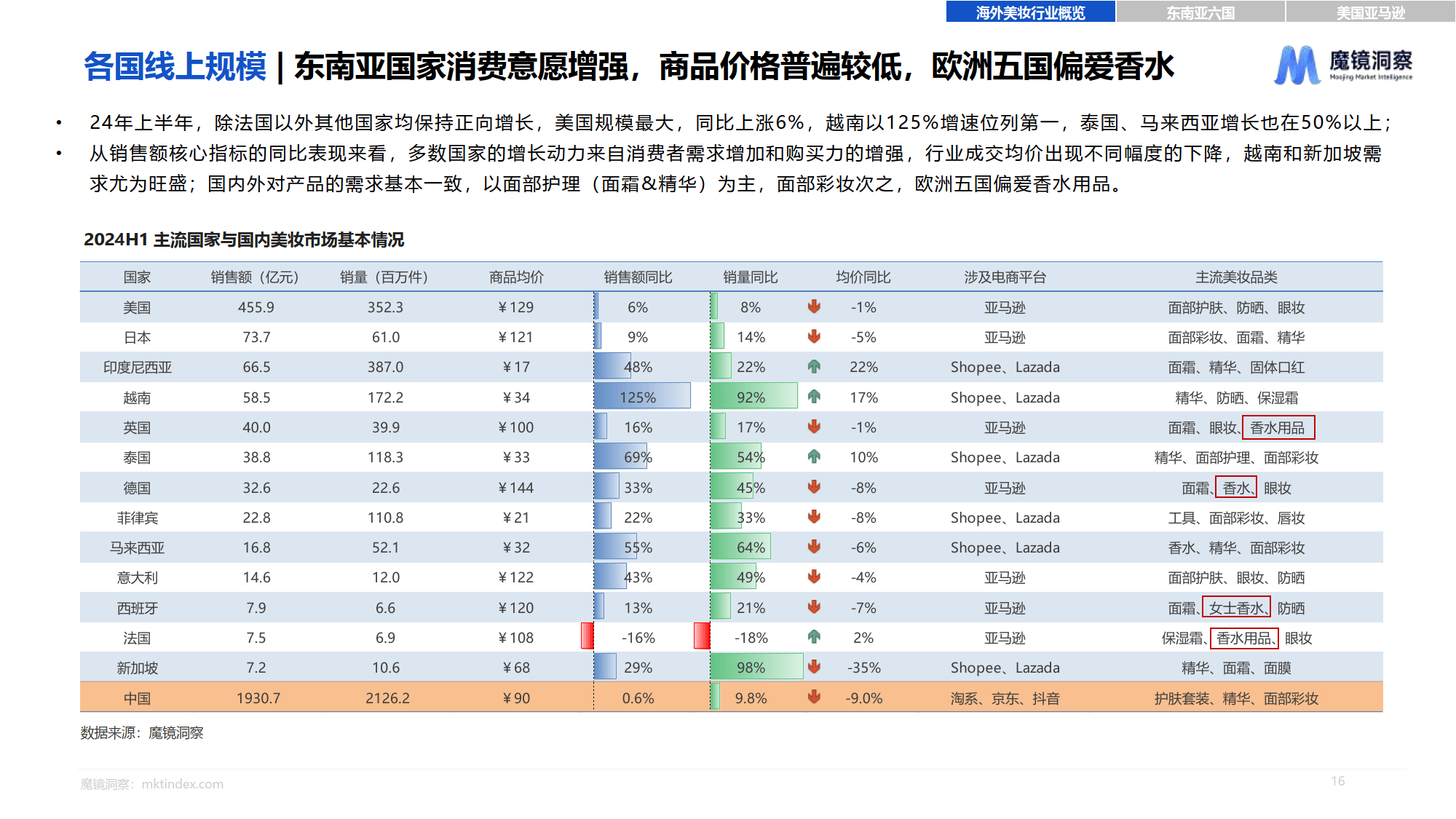1456x819 pixels.
Task: Click the 125% sales growth bar for 越南
Action: click(642, 397)
